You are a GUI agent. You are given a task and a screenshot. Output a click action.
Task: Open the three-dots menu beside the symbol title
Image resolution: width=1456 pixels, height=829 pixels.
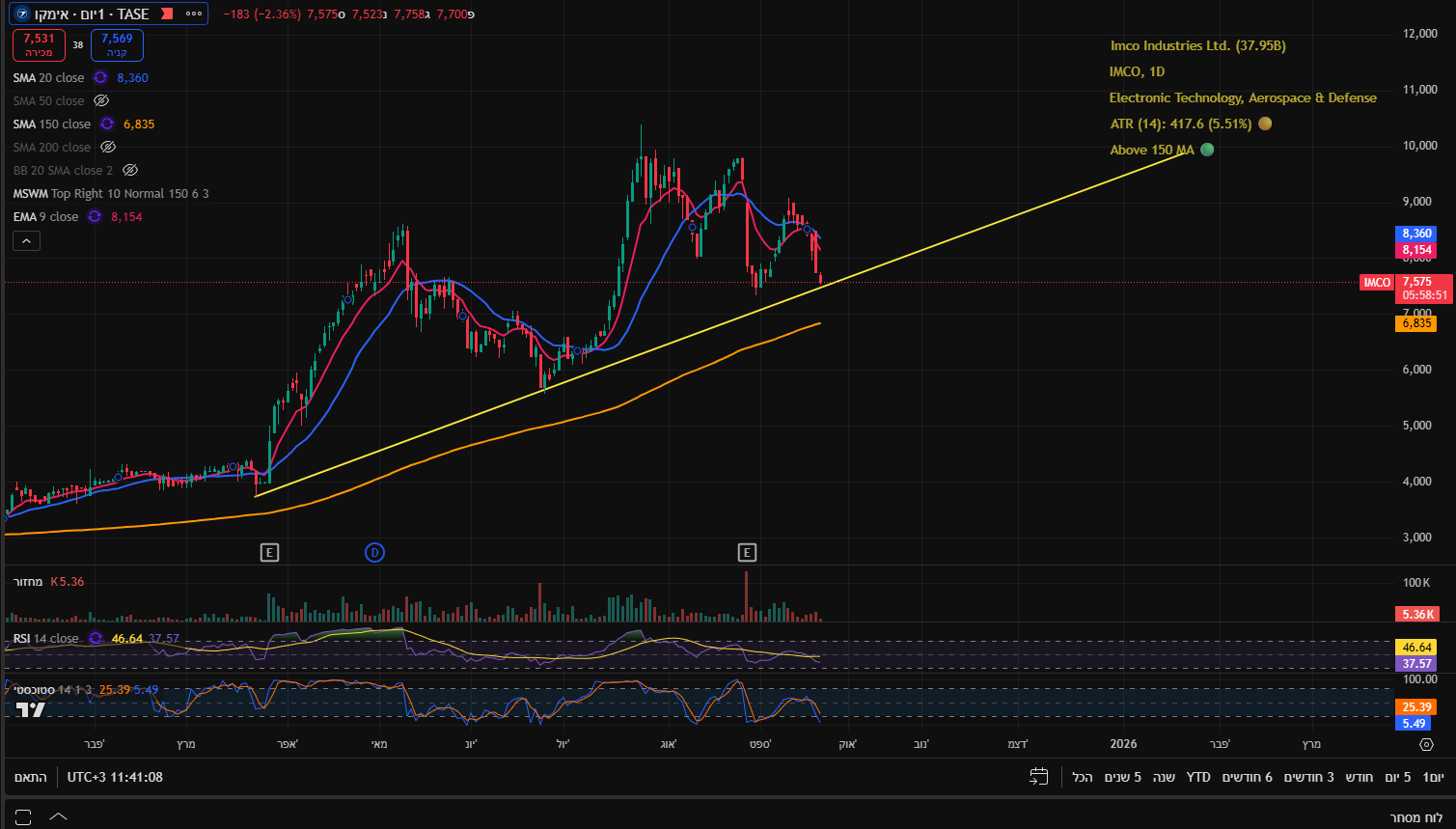coord(194,14)
